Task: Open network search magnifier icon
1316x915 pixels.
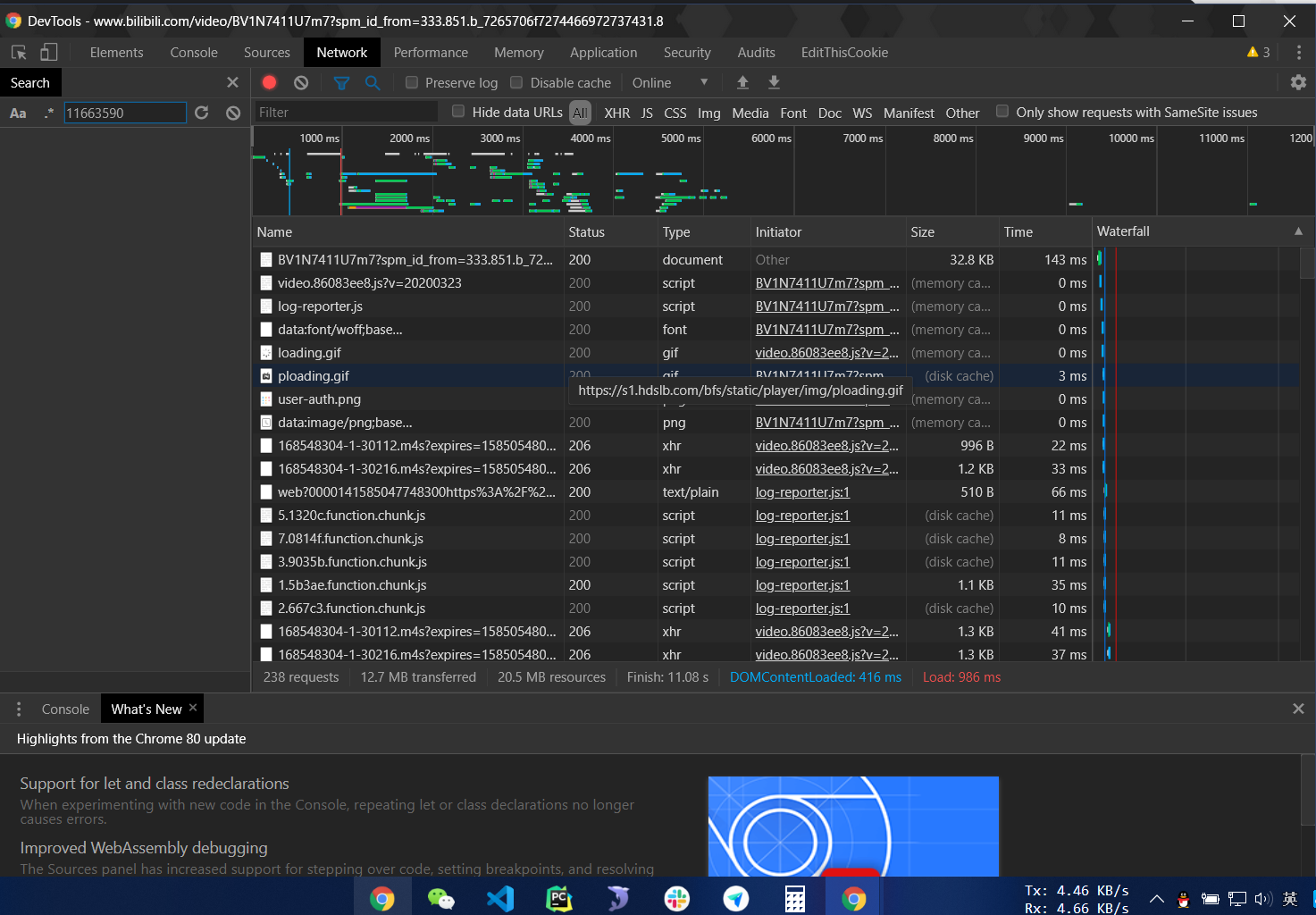Action: click(x=373, y=82)
